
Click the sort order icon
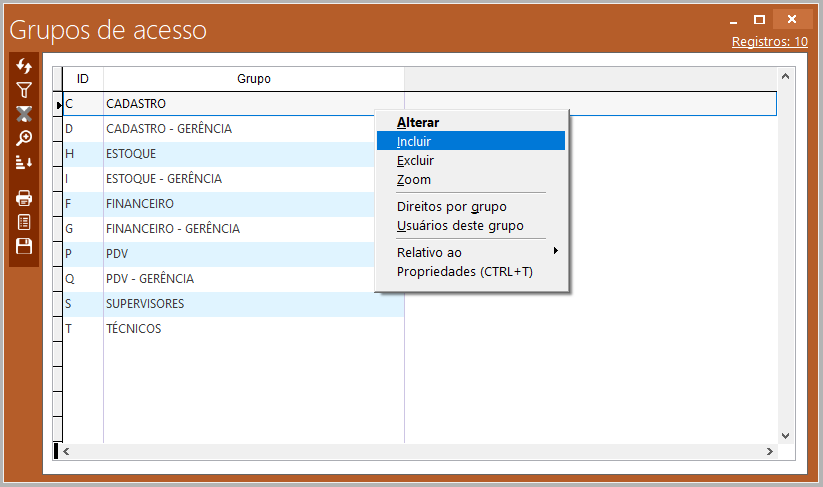pos(24,162)
